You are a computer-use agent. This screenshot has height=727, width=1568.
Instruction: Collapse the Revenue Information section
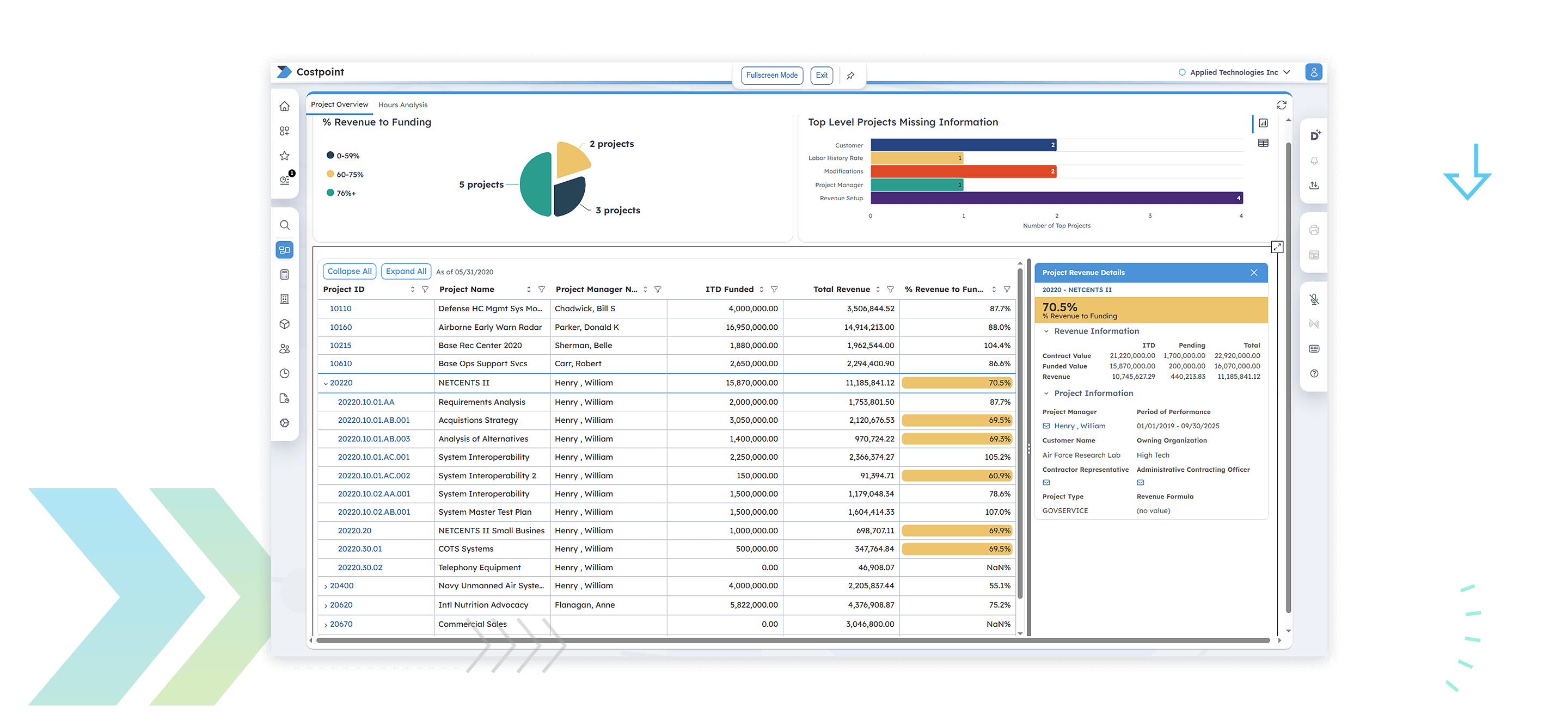click(1046, 331)
